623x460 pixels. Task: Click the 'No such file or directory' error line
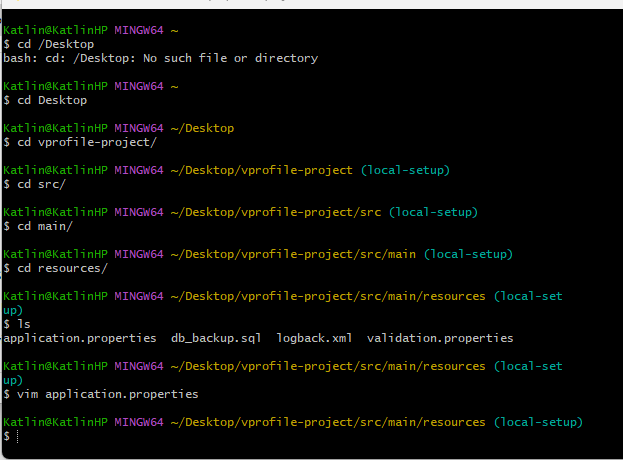pos(161,58)
